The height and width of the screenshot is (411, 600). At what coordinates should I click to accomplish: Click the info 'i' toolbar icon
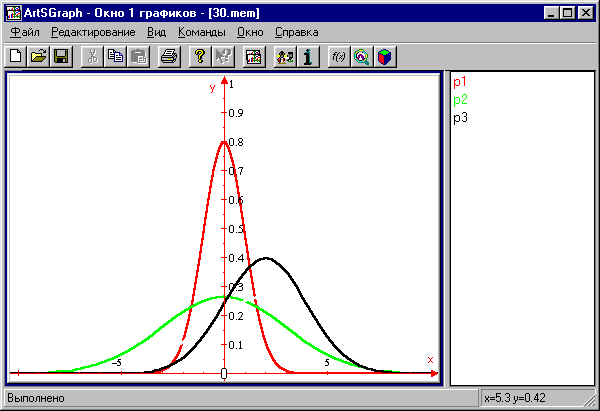click(308, 57)
